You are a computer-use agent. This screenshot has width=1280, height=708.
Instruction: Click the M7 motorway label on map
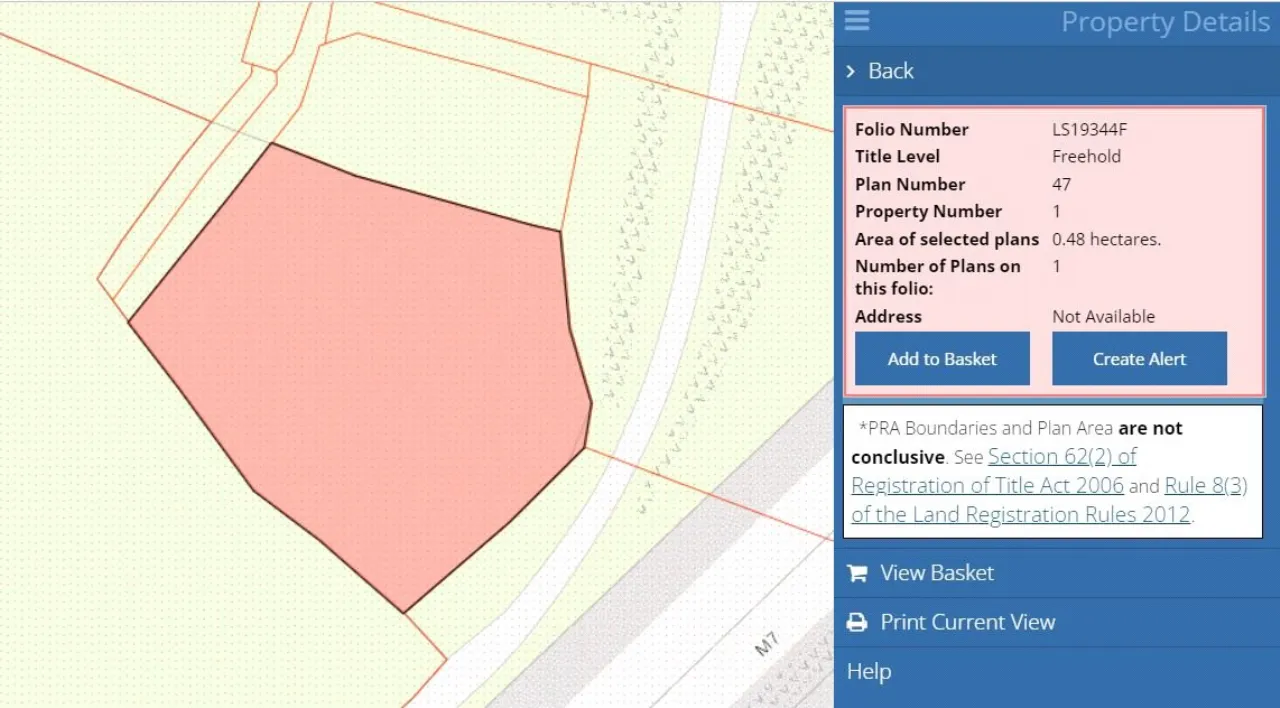(766, 645)
